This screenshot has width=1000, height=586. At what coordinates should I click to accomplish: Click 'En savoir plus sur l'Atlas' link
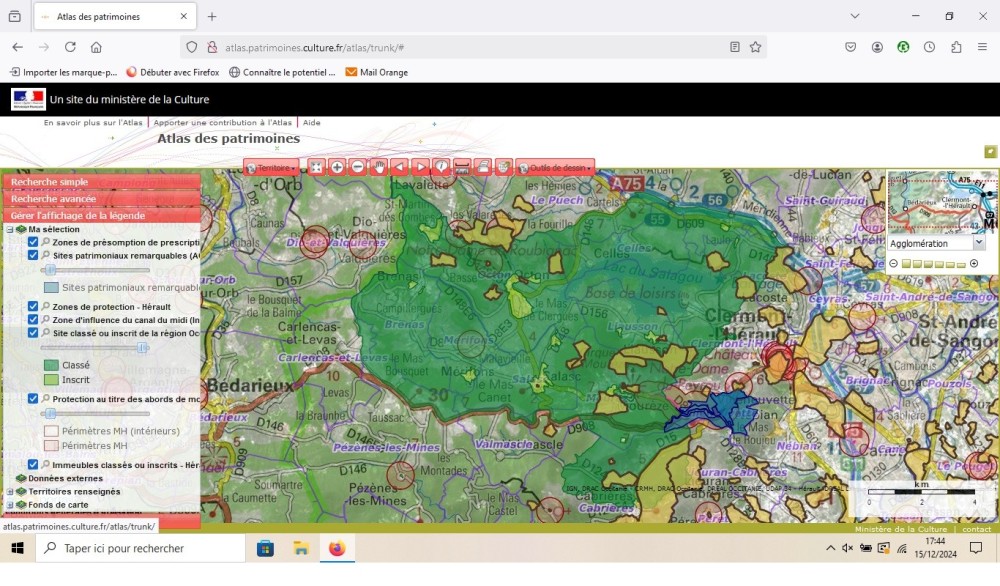(93, 122)
